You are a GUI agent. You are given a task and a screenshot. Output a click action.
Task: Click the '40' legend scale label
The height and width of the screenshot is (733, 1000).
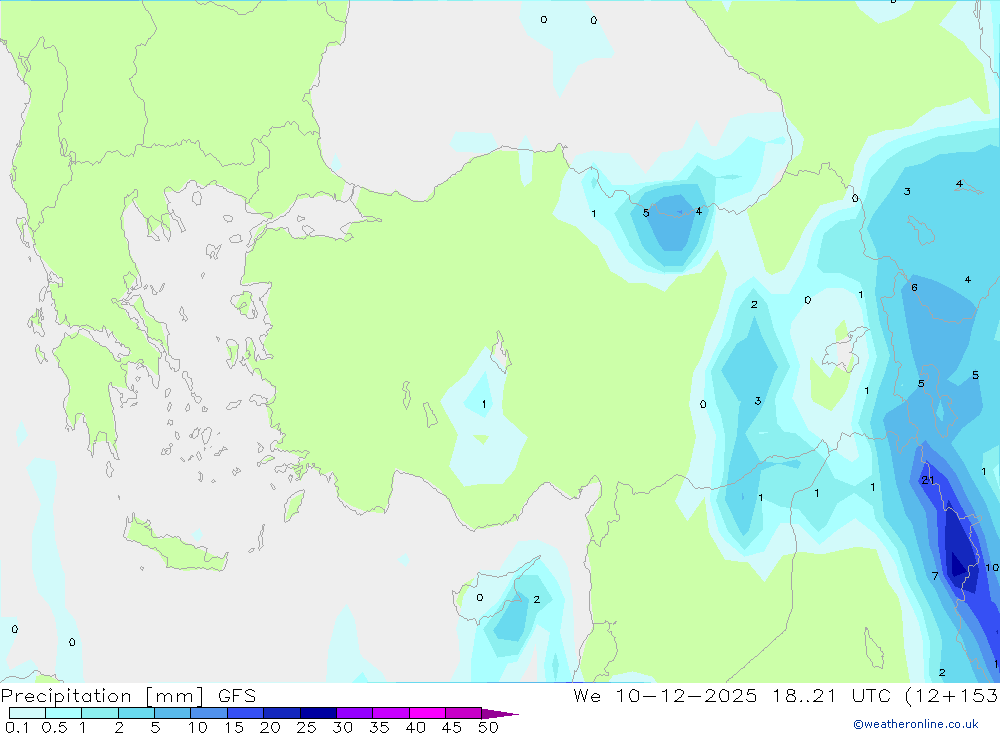(x=415, y=727)
